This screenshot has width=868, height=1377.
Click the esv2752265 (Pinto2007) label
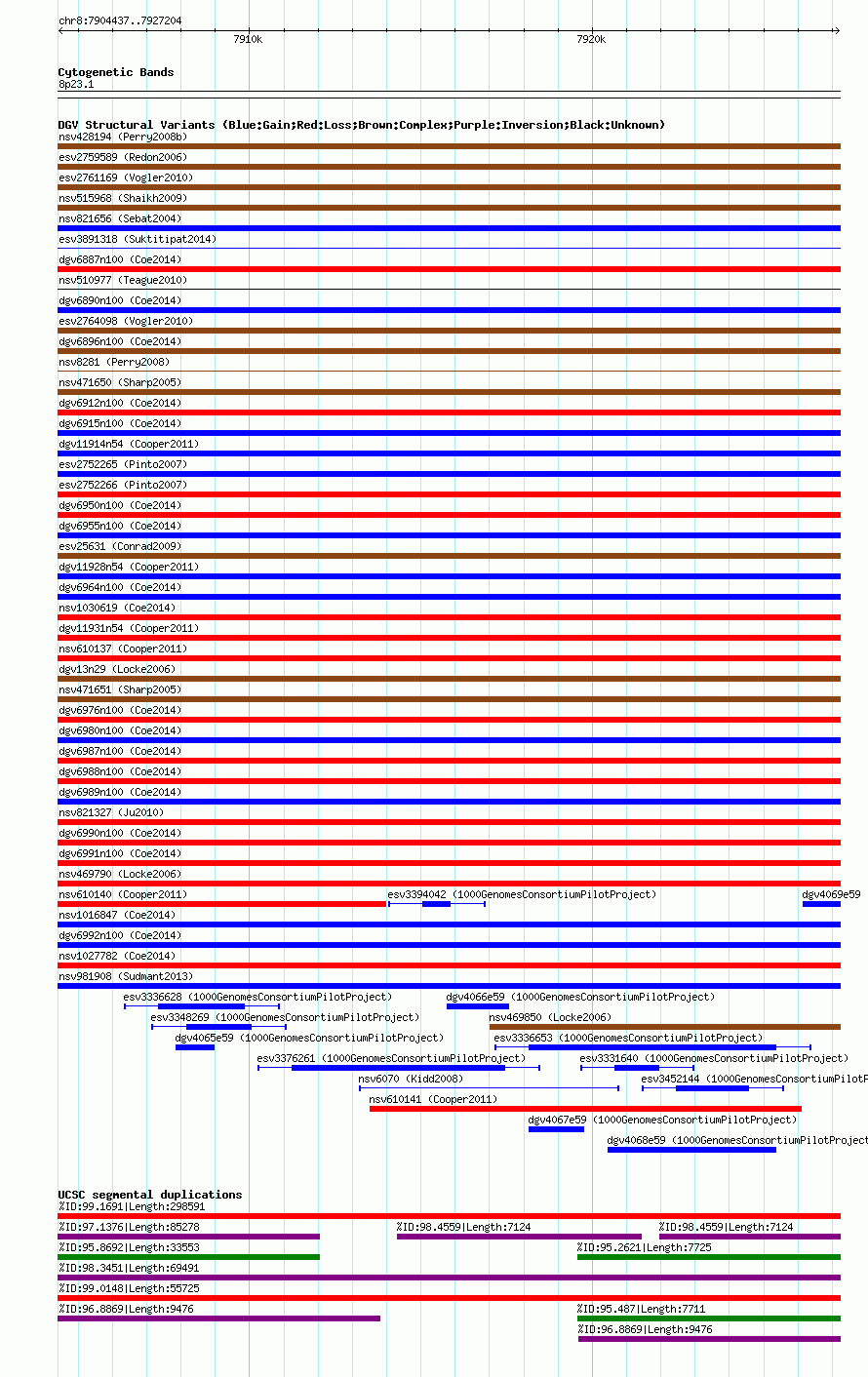(123, 464)
